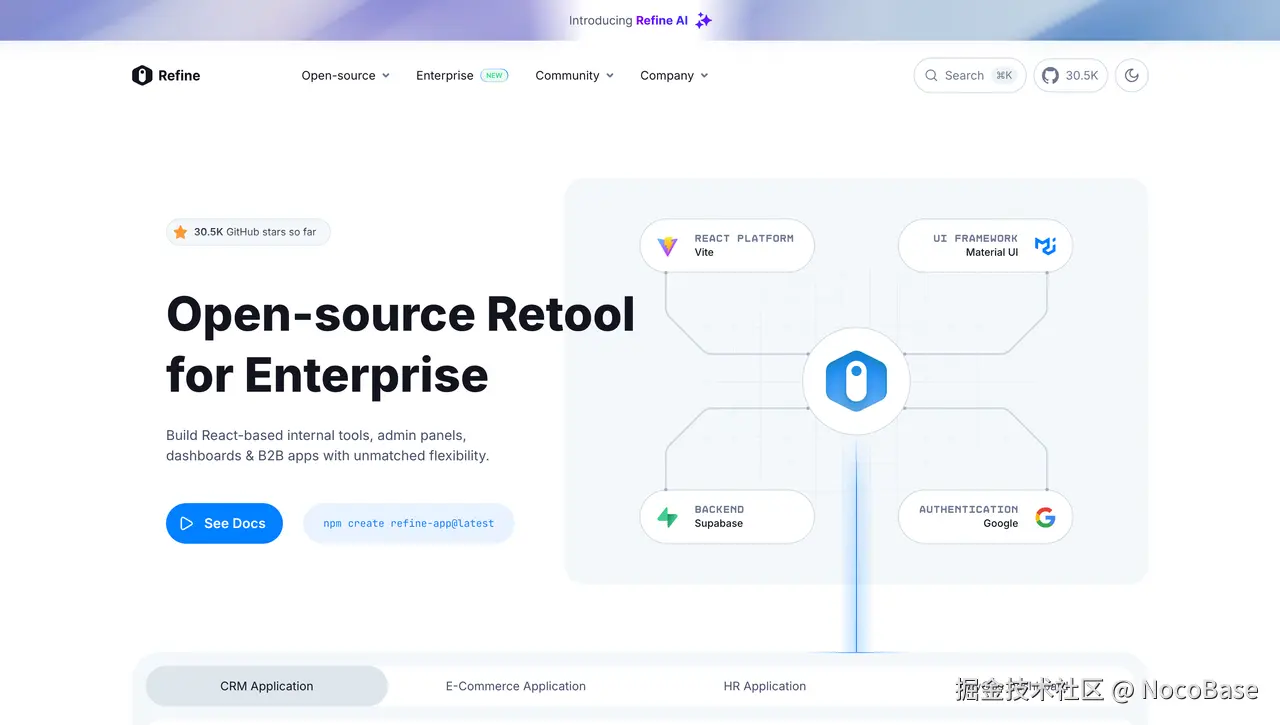
Task: Select the Backend Supabase card
Action: 727,517
